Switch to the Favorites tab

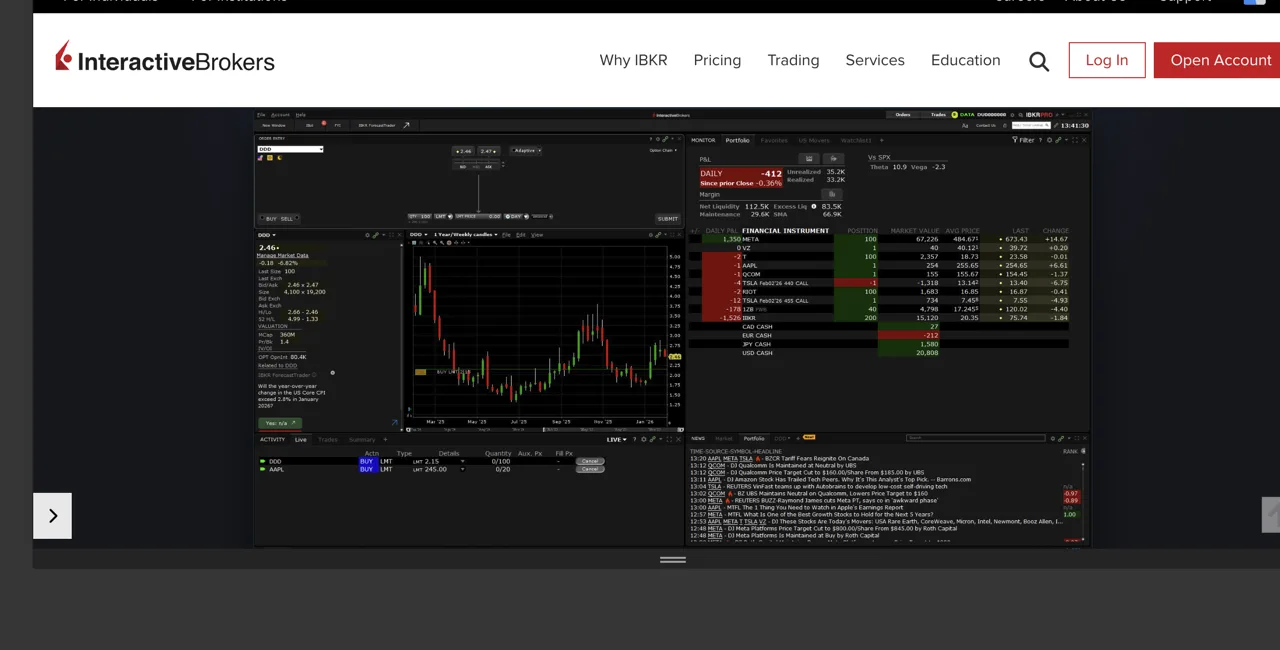774,140
